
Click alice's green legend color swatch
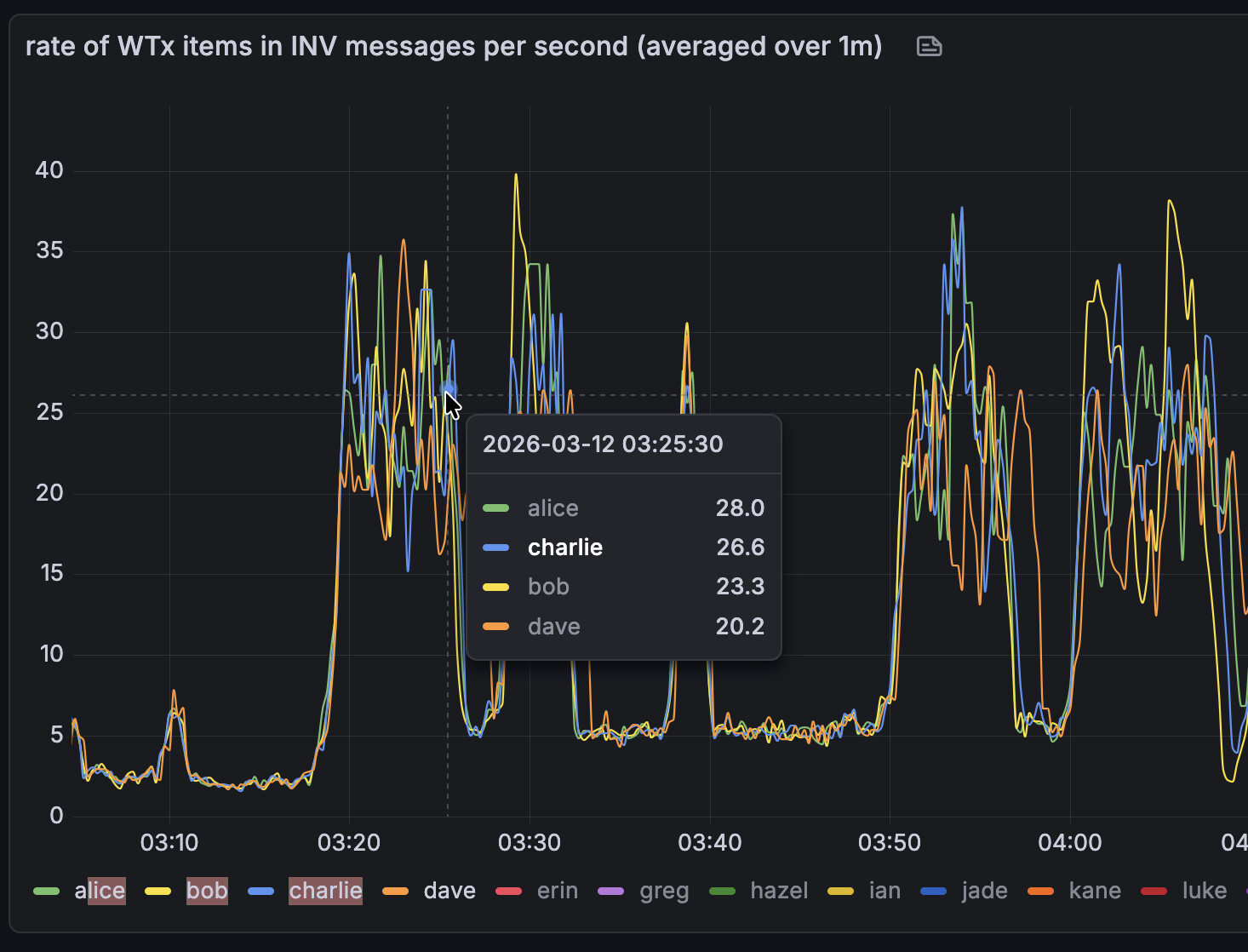click(47, 892)
